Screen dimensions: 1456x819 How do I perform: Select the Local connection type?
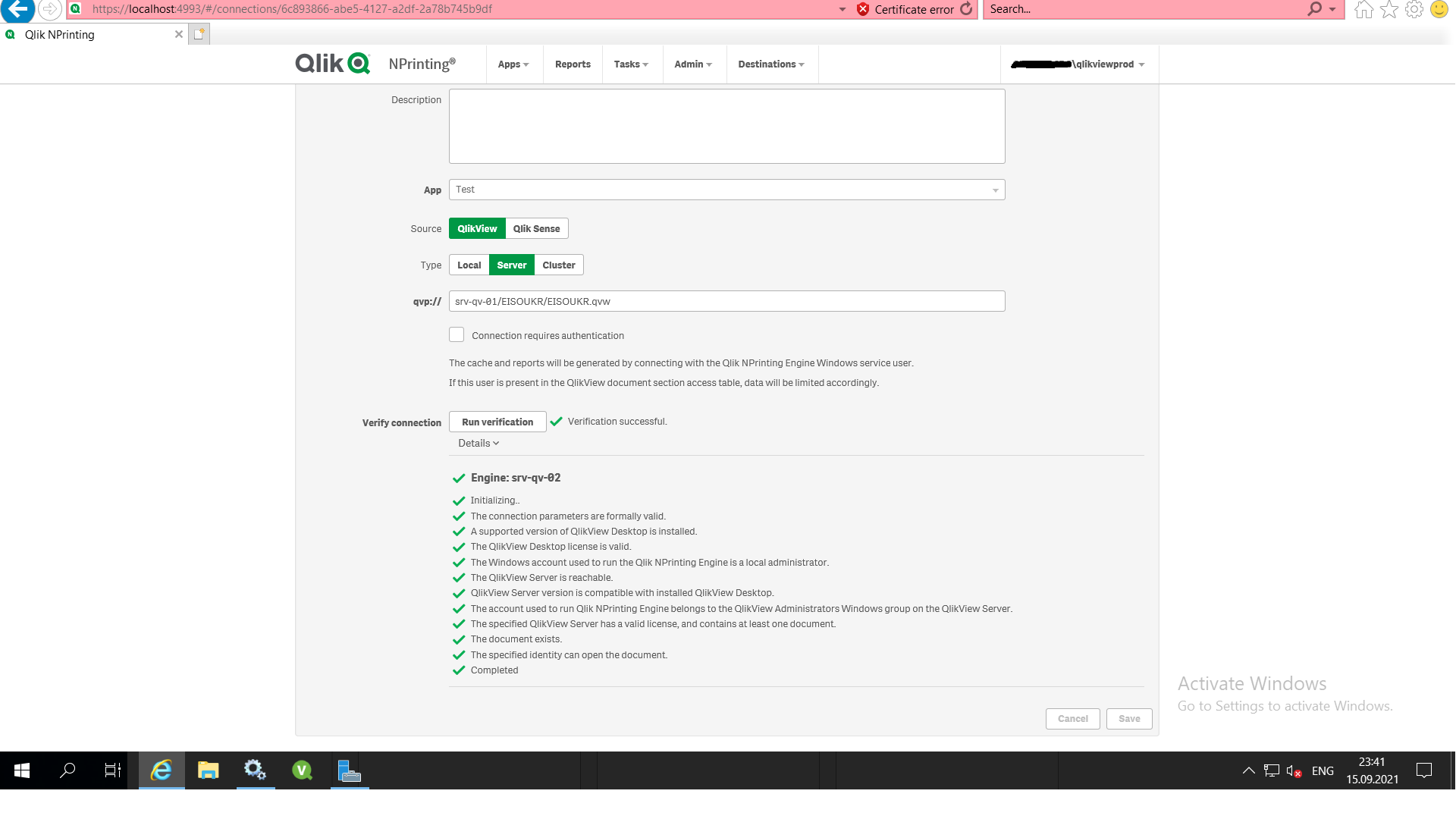click(x=469, y=265)
